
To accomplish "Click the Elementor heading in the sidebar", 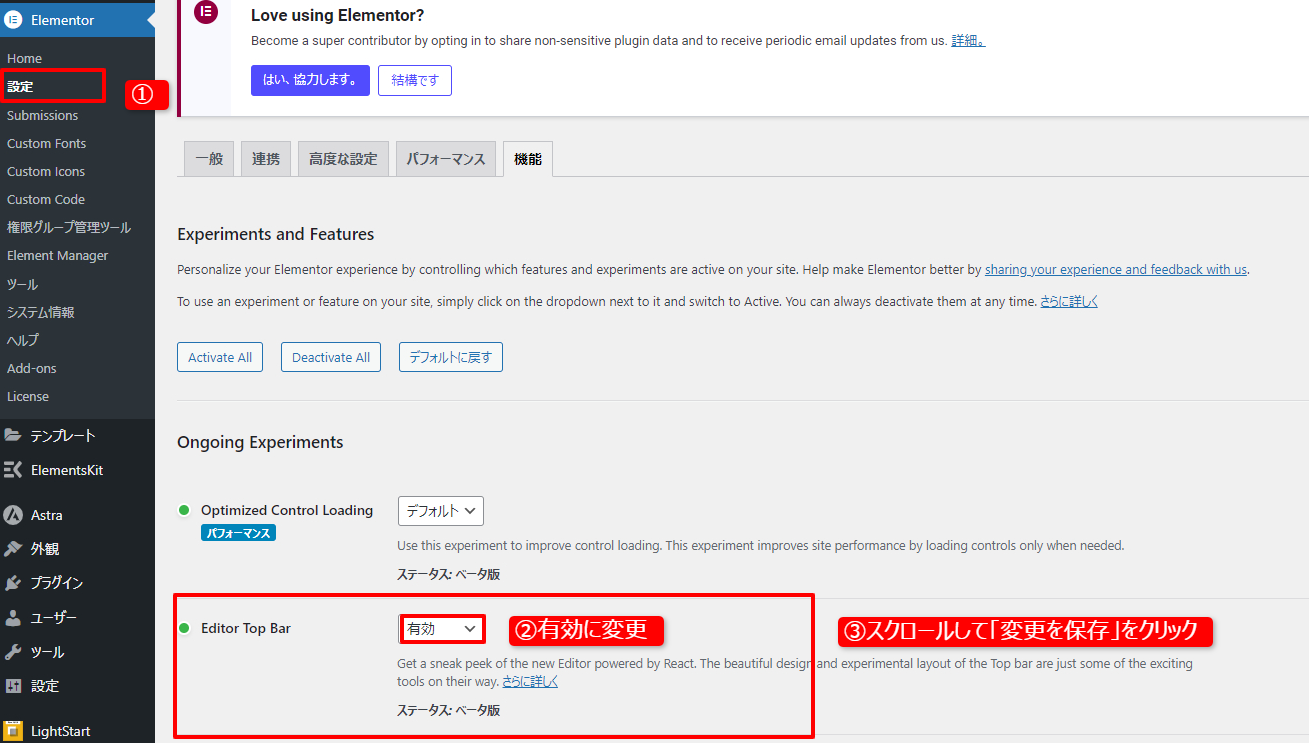I will click(x=63, y=20).
